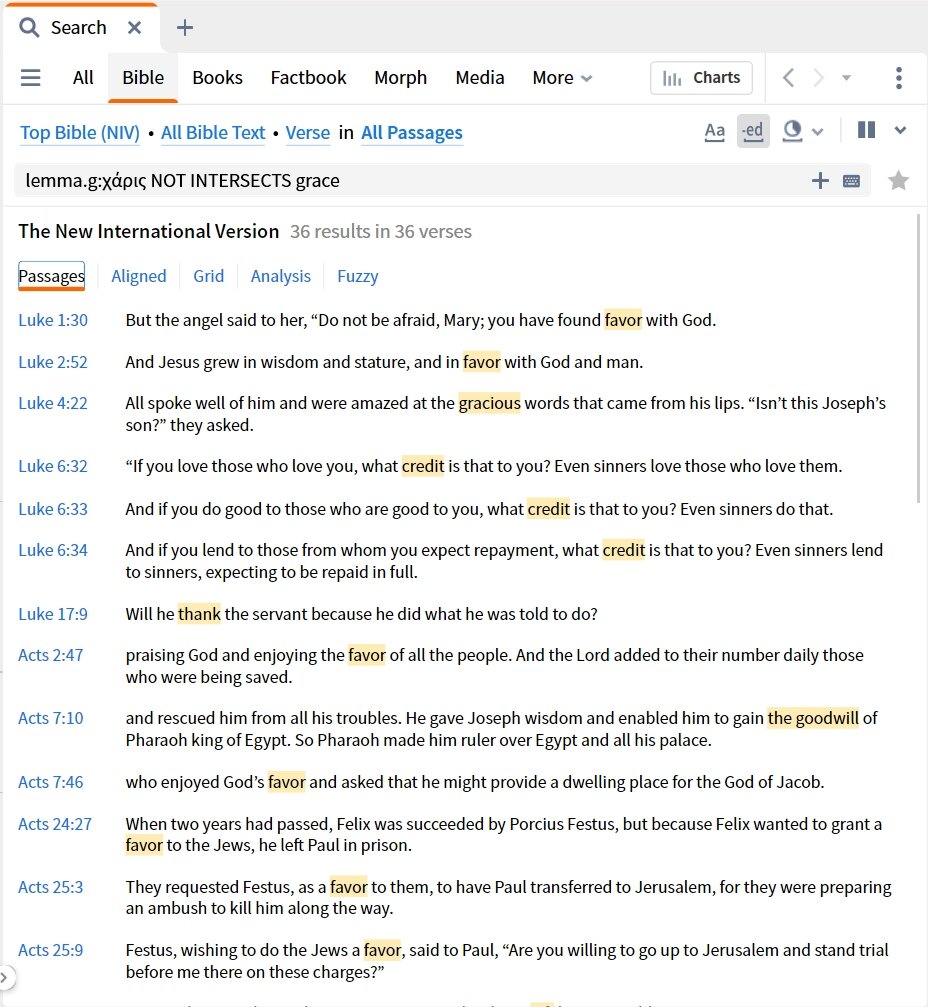Switch to the Fuzzy results view
The width and height of the screenshot is (928, 1007).
358,276
